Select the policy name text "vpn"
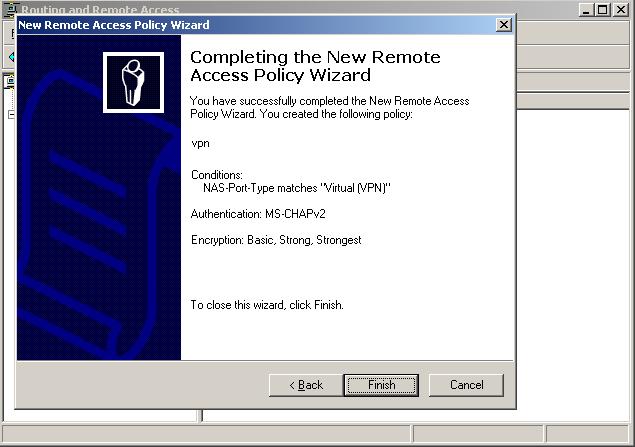 (200, 144)
